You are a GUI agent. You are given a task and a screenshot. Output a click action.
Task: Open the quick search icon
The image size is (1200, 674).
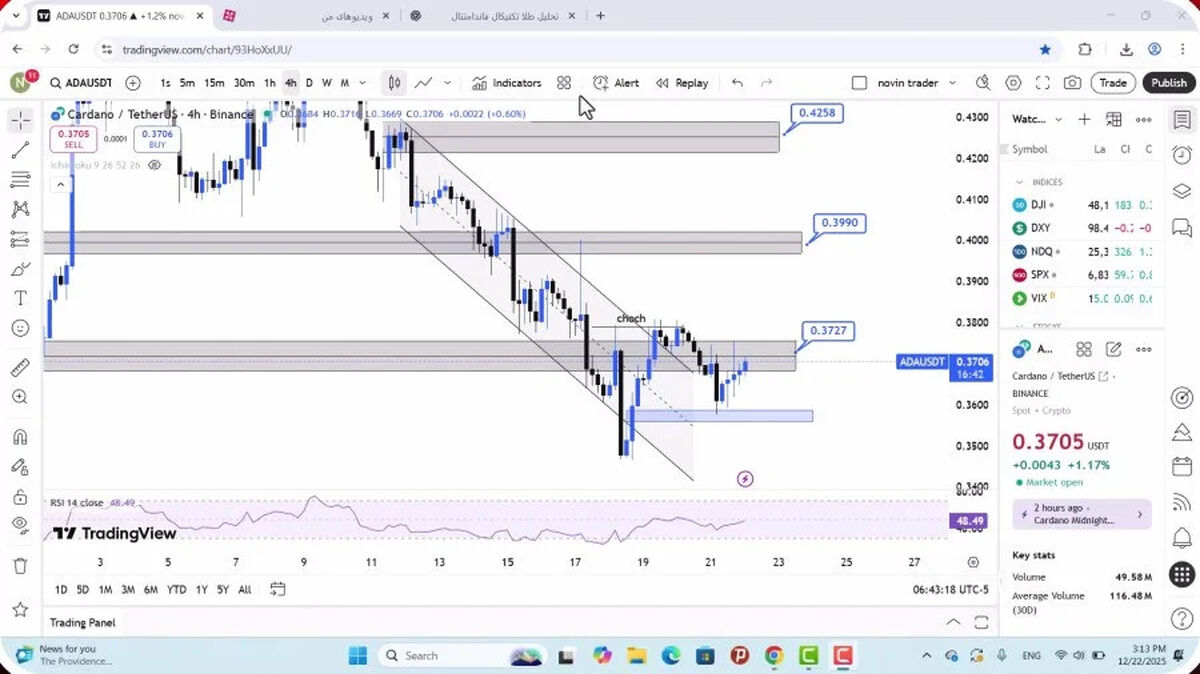pyautogui.click(x=983, y=83)
